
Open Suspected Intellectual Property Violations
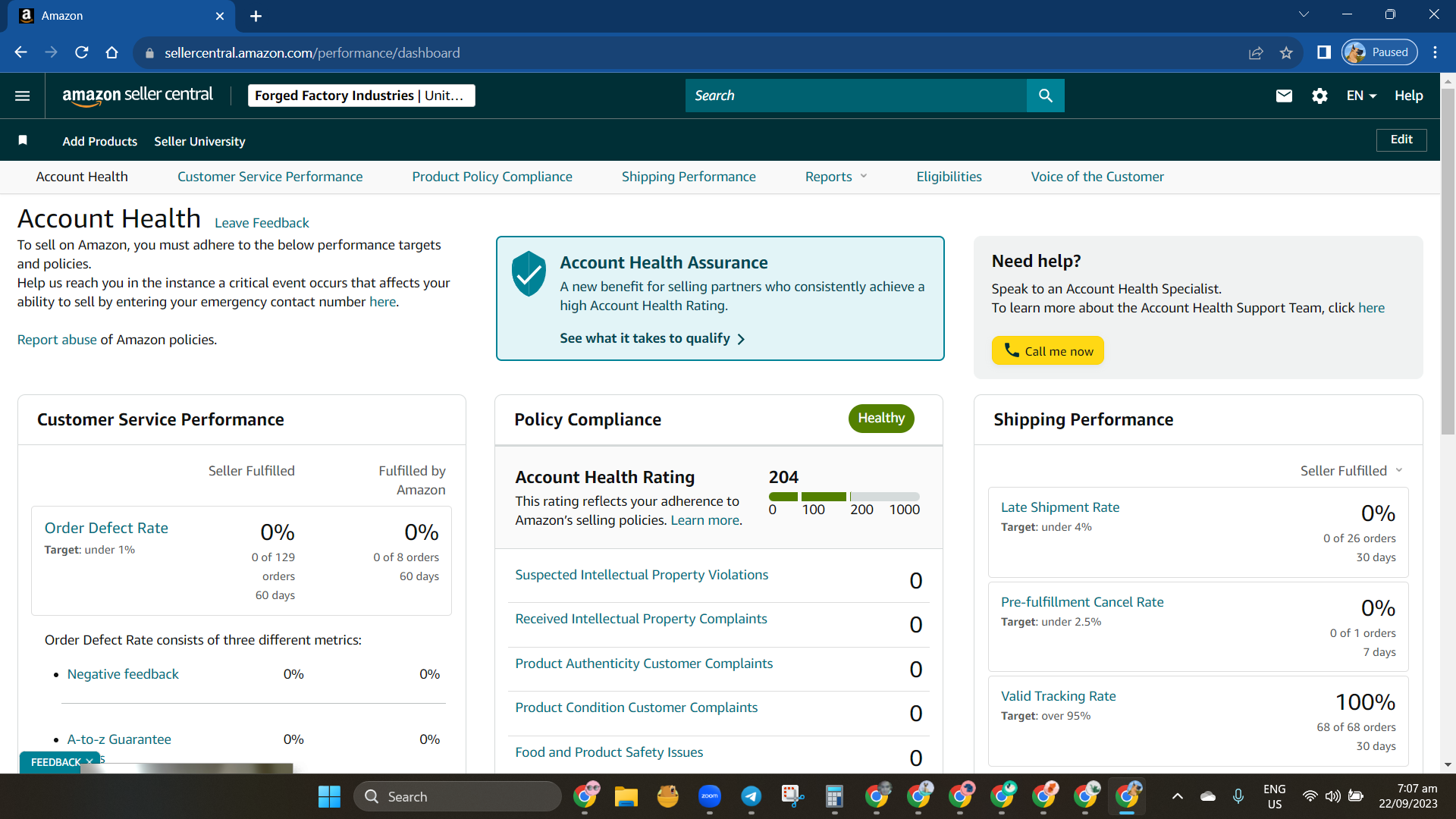pyautogui.click(x=642, y=575)
